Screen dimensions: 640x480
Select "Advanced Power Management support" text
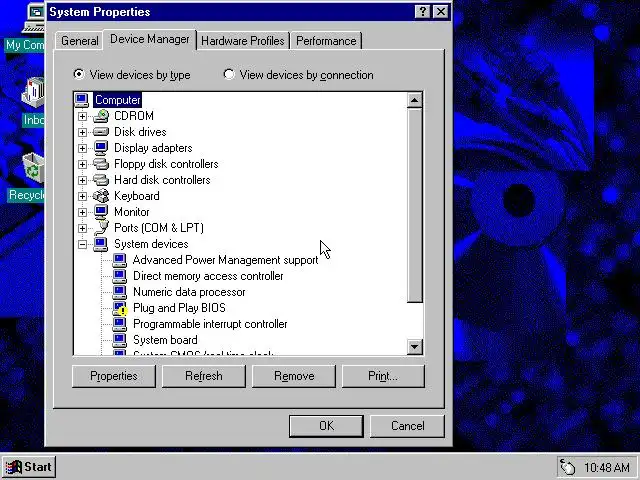click(x=225, y=260)
